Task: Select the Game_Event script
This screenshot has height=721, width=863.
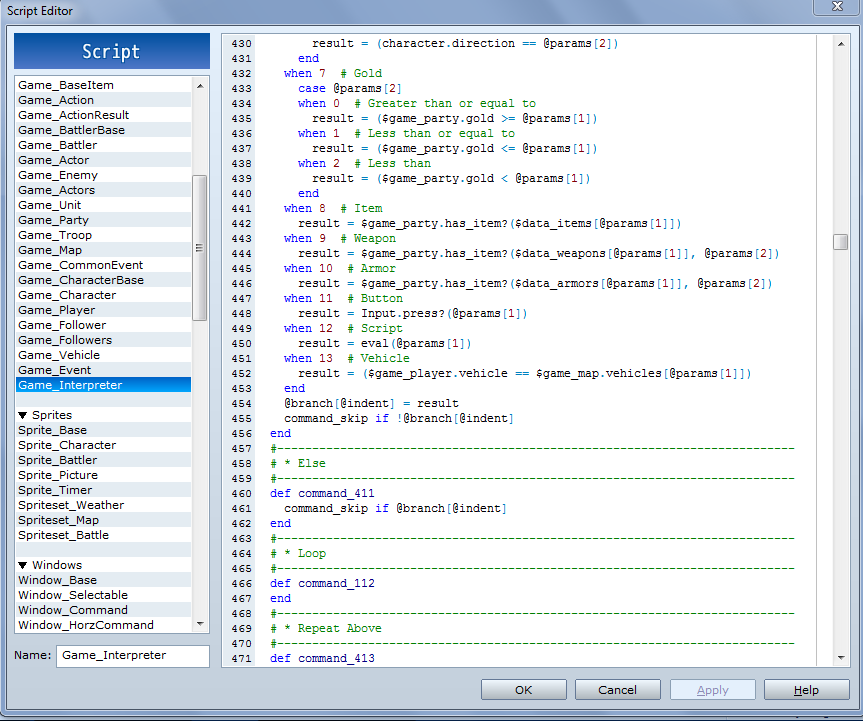Action: tap(54, 370)
